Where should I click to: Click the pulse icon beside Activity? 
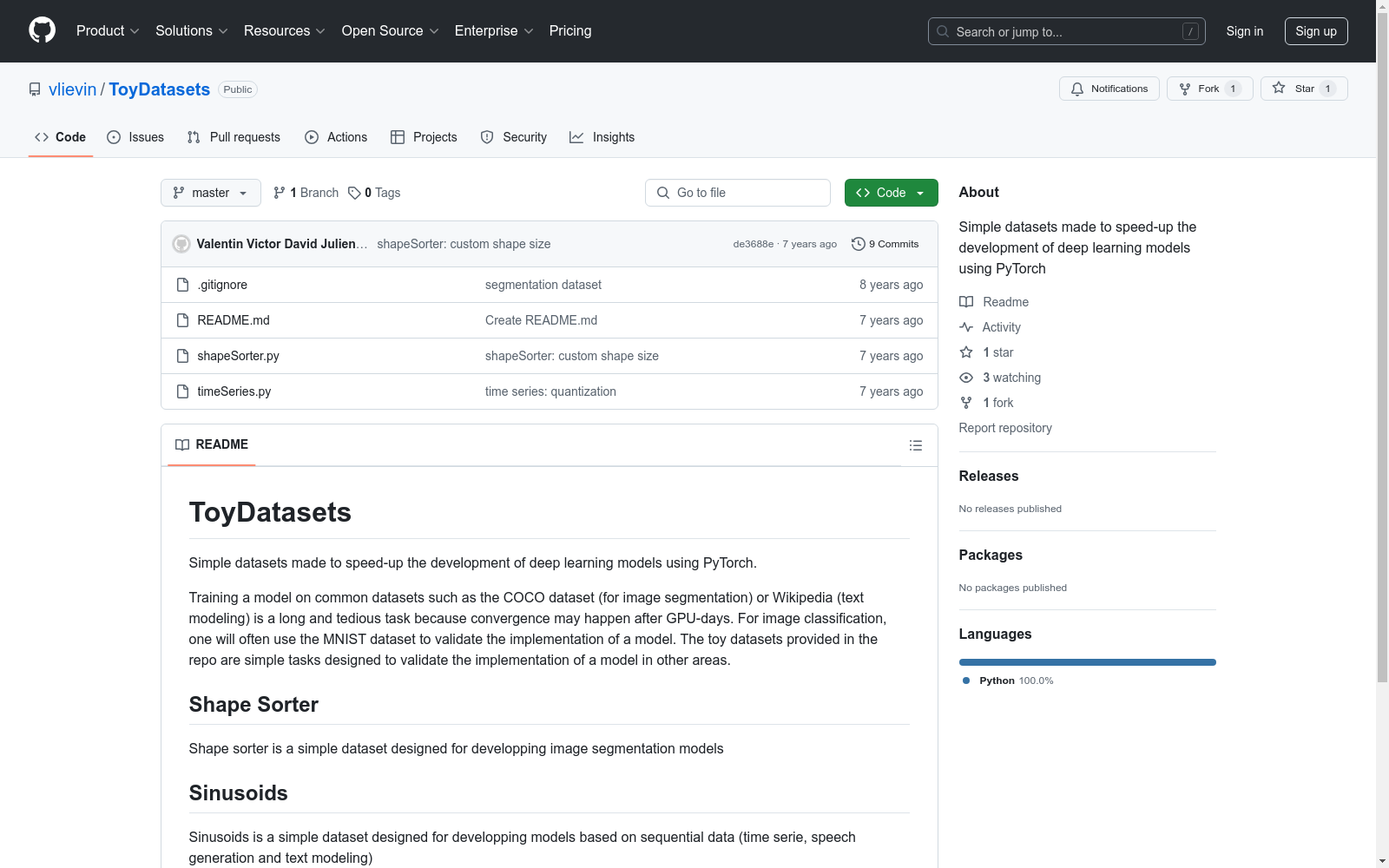pyautogui.click(x=966, y=327)
